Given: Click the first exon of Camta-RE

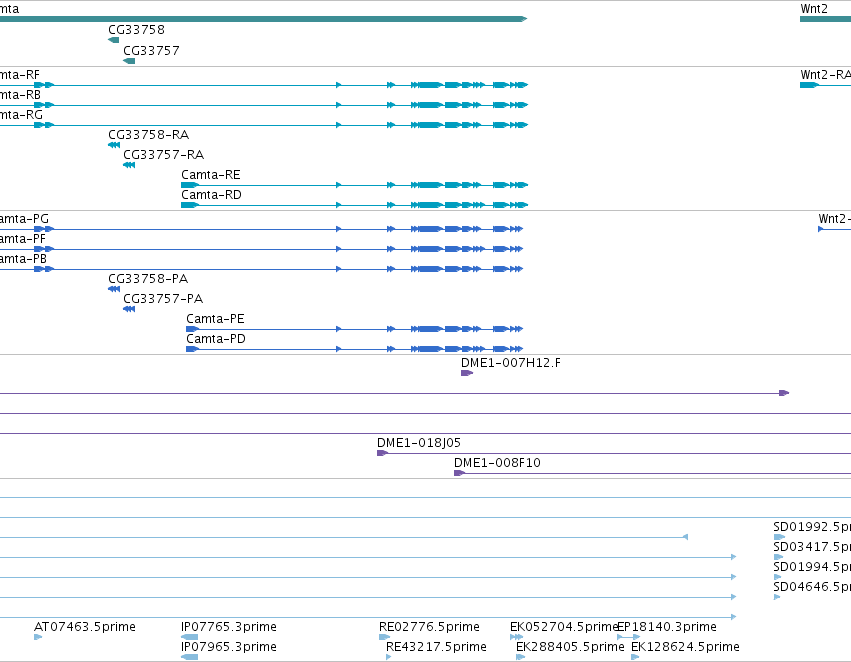Looking at the screenshot, I should (189, 185).
